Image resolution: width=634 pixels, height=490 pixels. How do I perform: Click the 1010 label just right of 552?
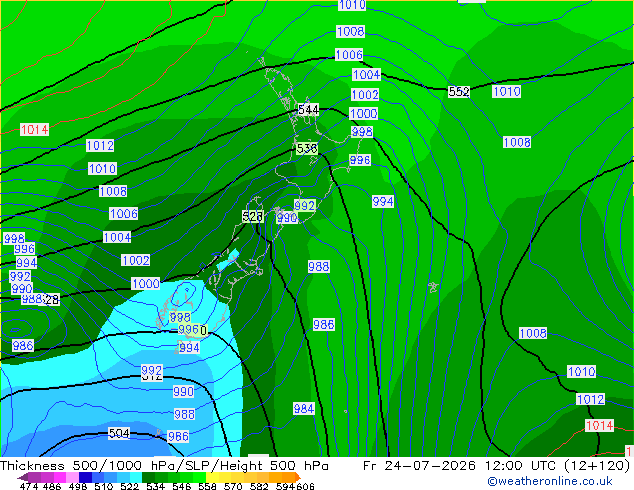click(507, 92)
